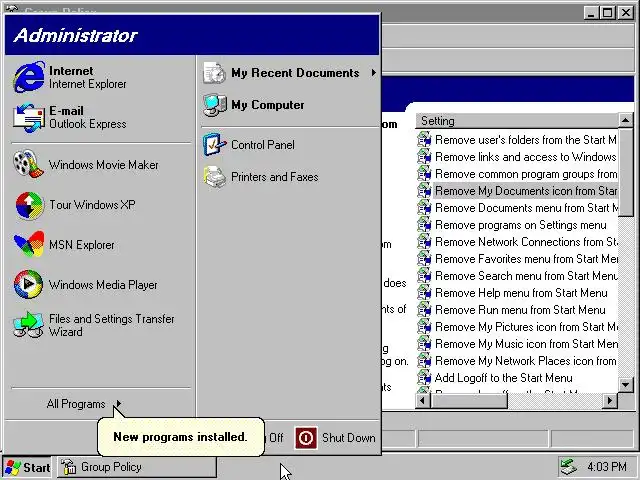Click policy icon beside Remove Search menu

point(424,276)
